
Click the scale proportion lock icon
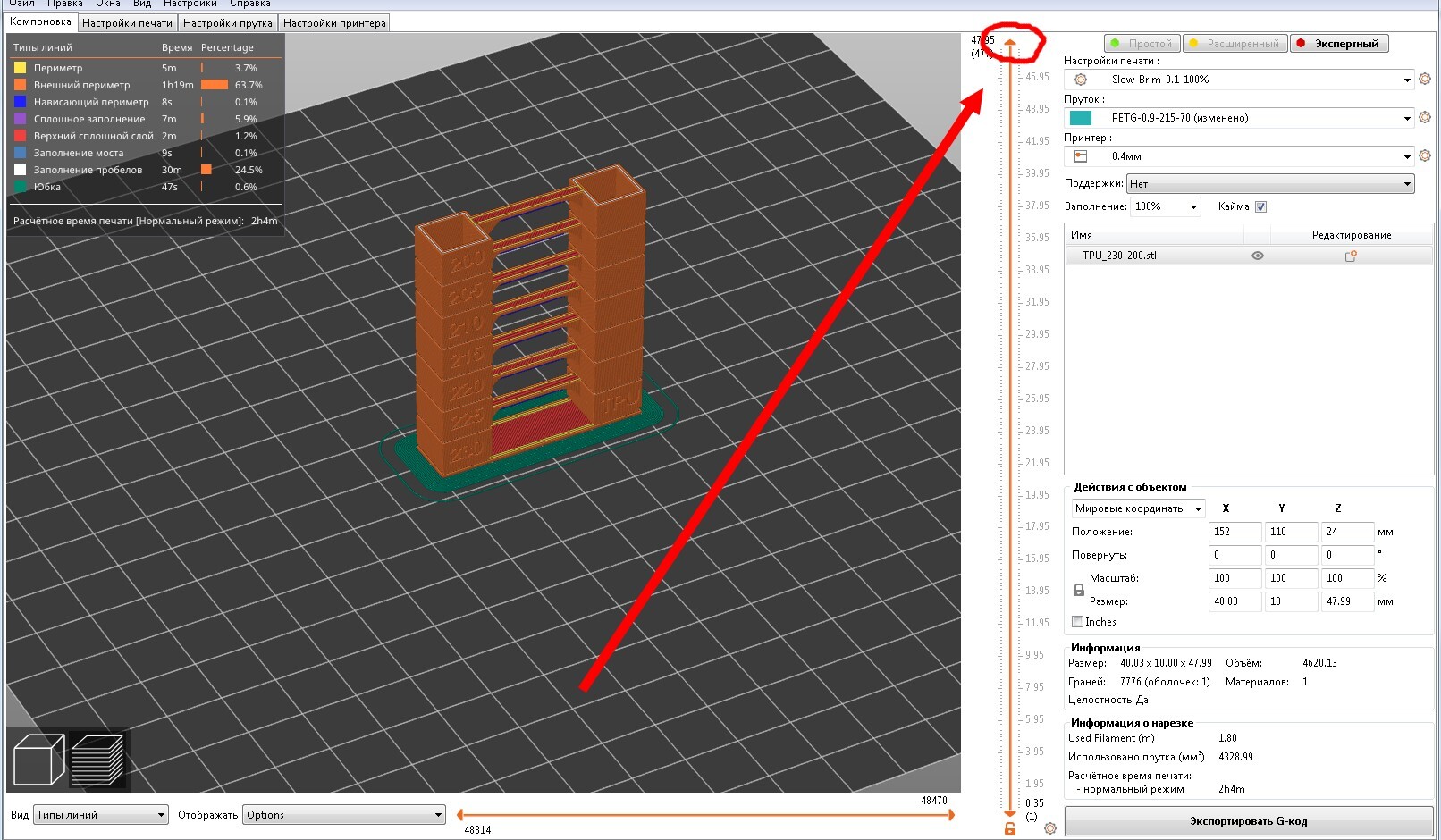tap(1079, 590)
